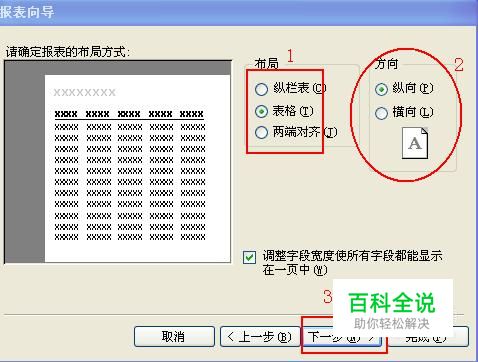Select the 两端对齐 layout radio button
The image size is (478, 362).
click(x=261, y=132)
